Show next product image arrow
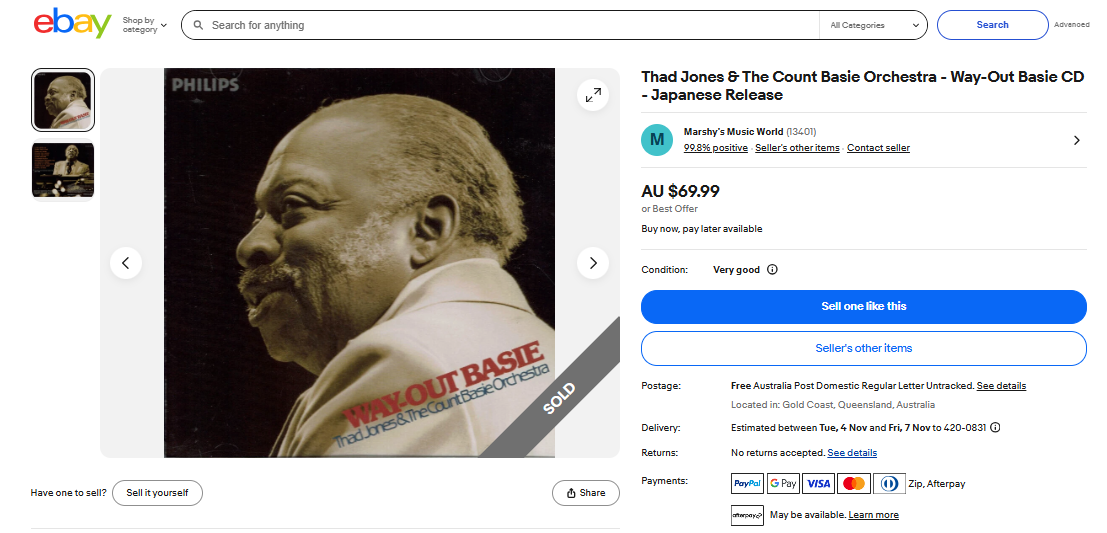 [593, 263]
